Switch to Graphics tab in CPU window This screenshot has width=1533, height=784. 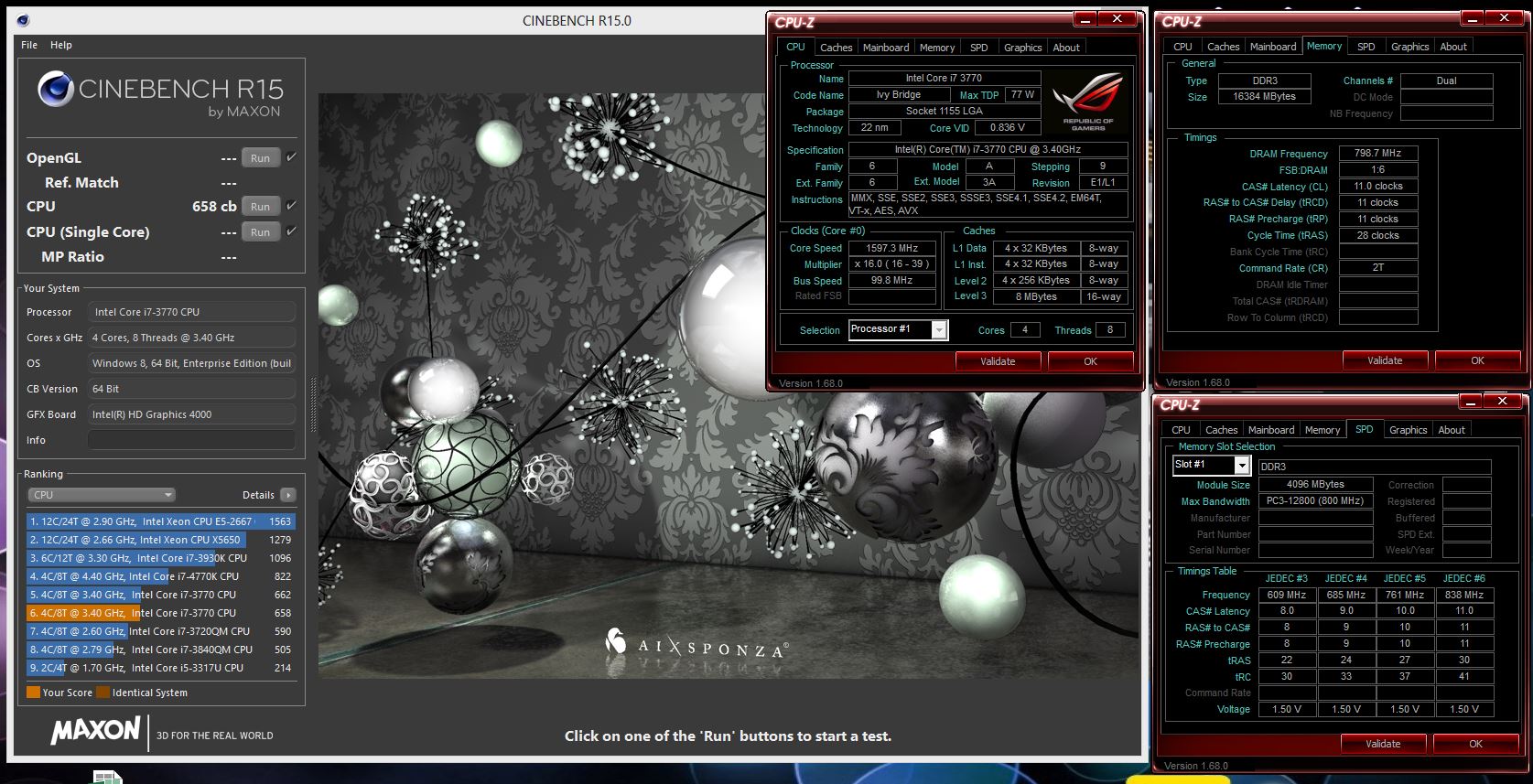[x=1022, y=48]
